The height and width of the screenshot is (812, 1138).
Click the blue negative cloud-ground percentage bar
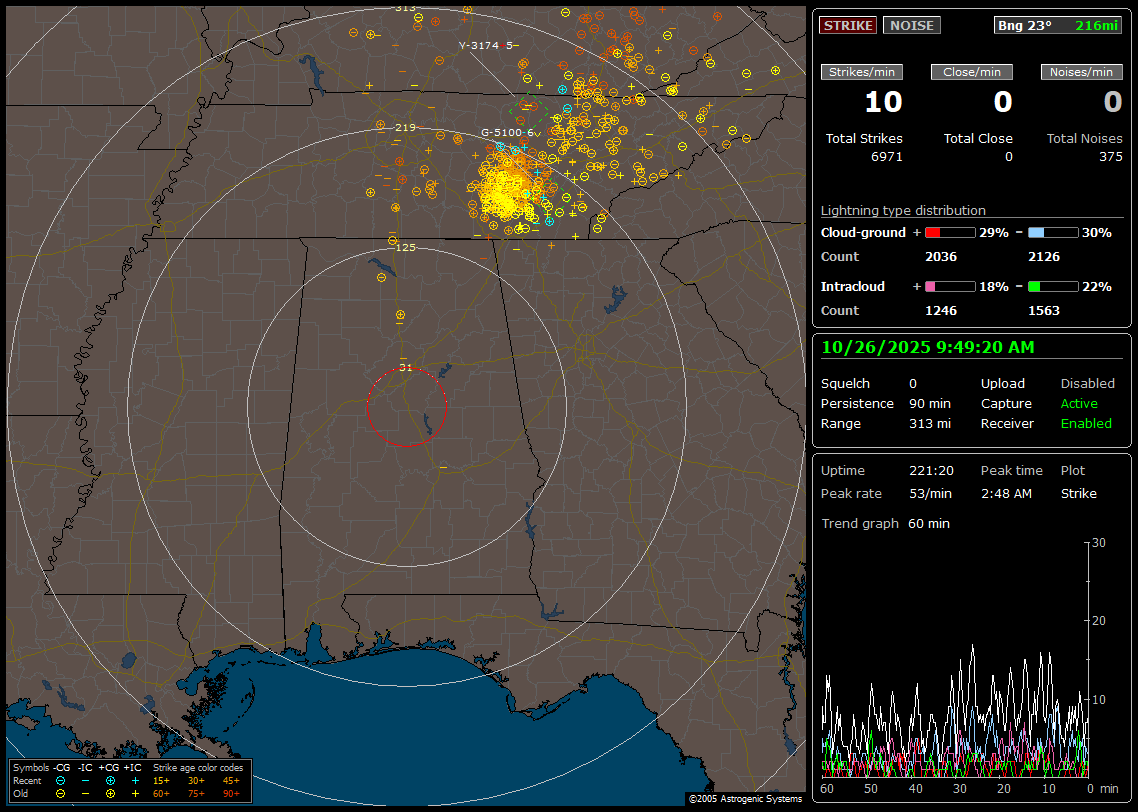click(x=1053, y=233)
